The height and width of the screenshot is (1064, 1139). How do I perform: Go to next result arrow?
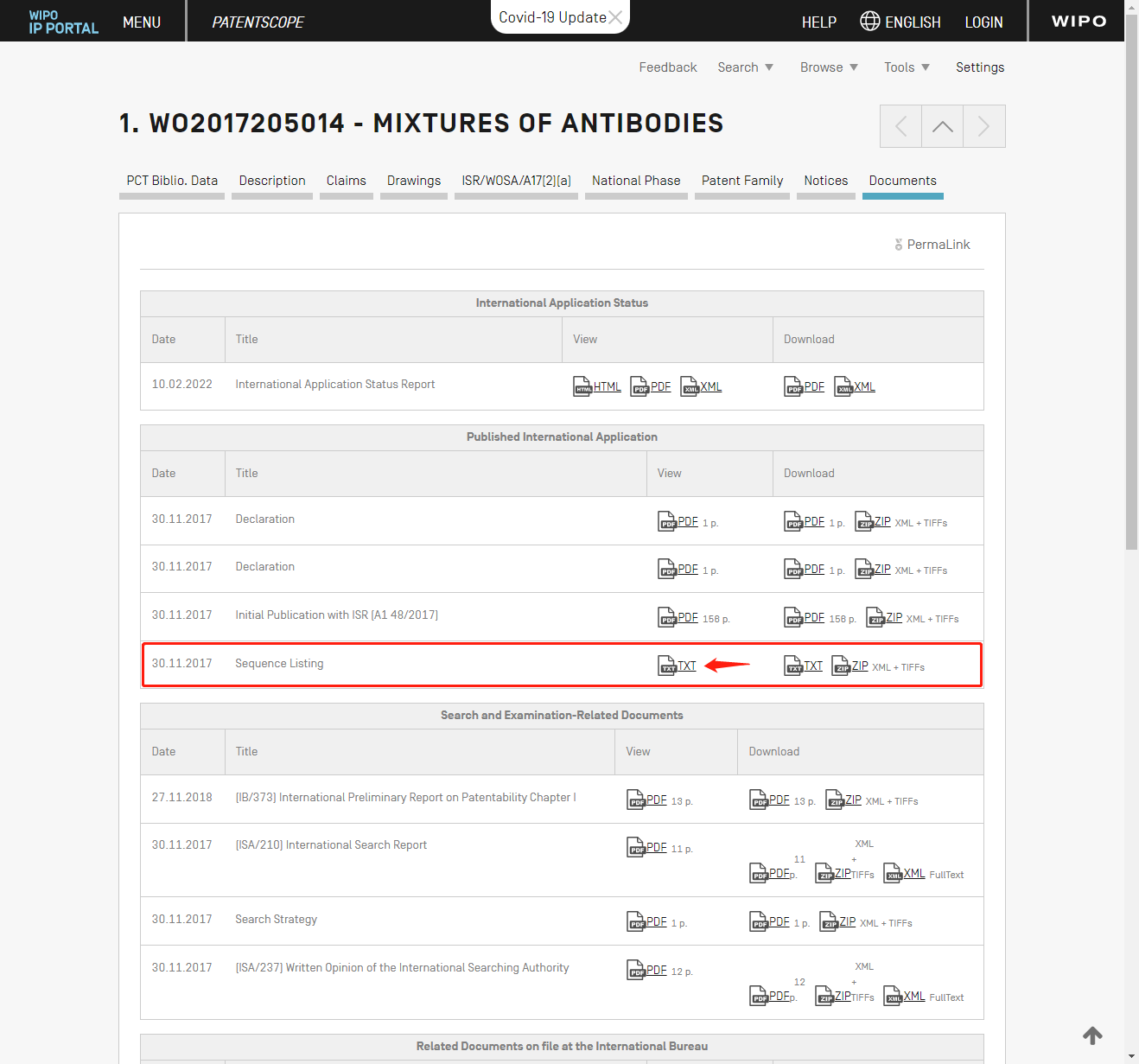click(983, 127)
